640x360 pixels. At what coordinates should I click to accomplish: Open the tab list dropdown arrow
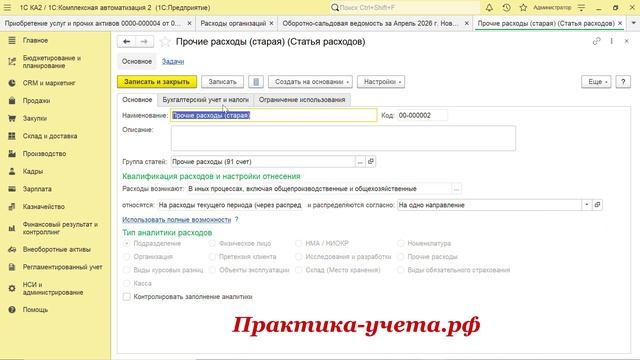pyautogui.click(x=633, y=23)
